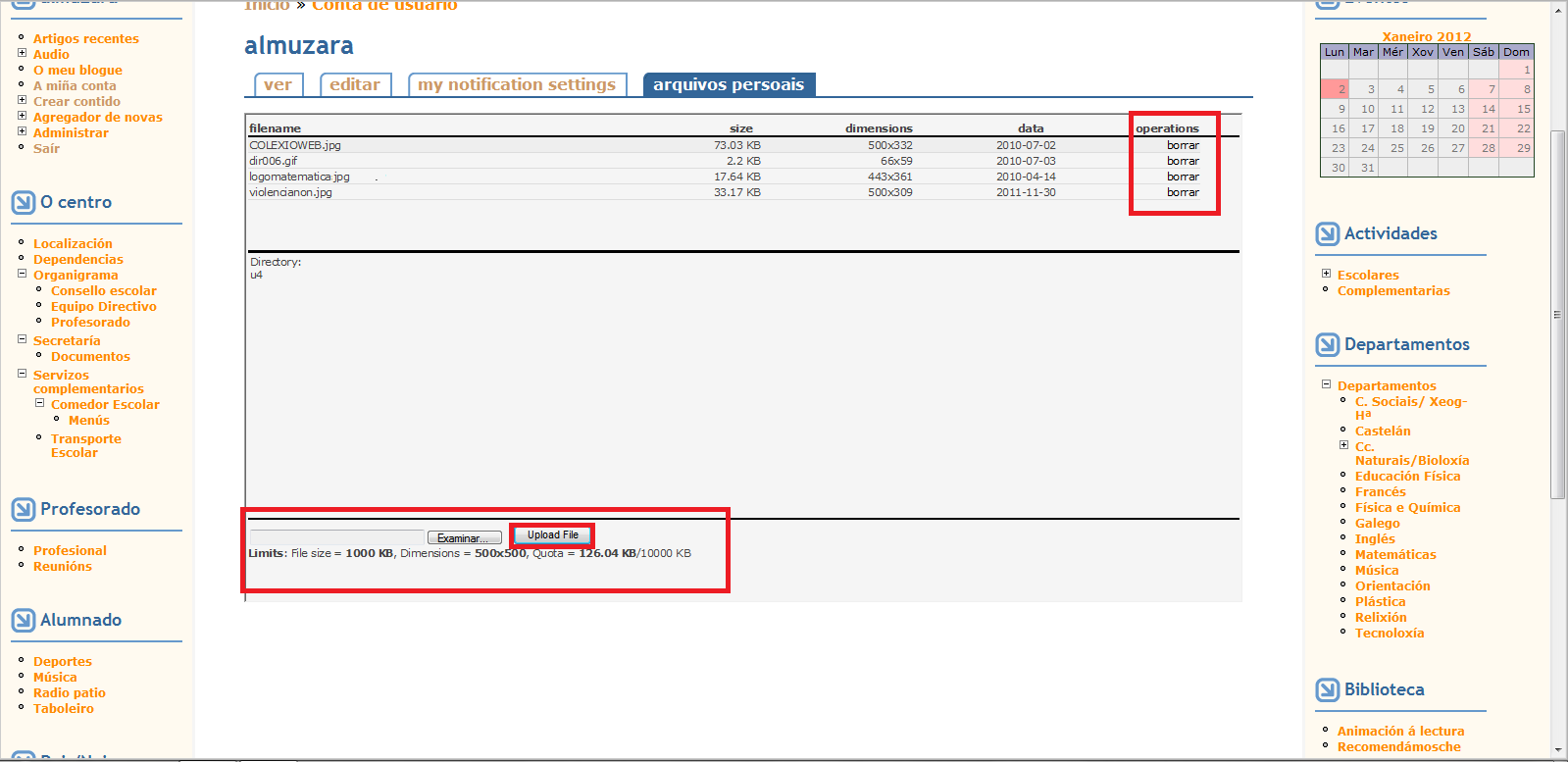Screen dimensions: 1568x762
Task: Click Examinar to browse for a file
Action: pyautogui.click(x=464, y=538)
